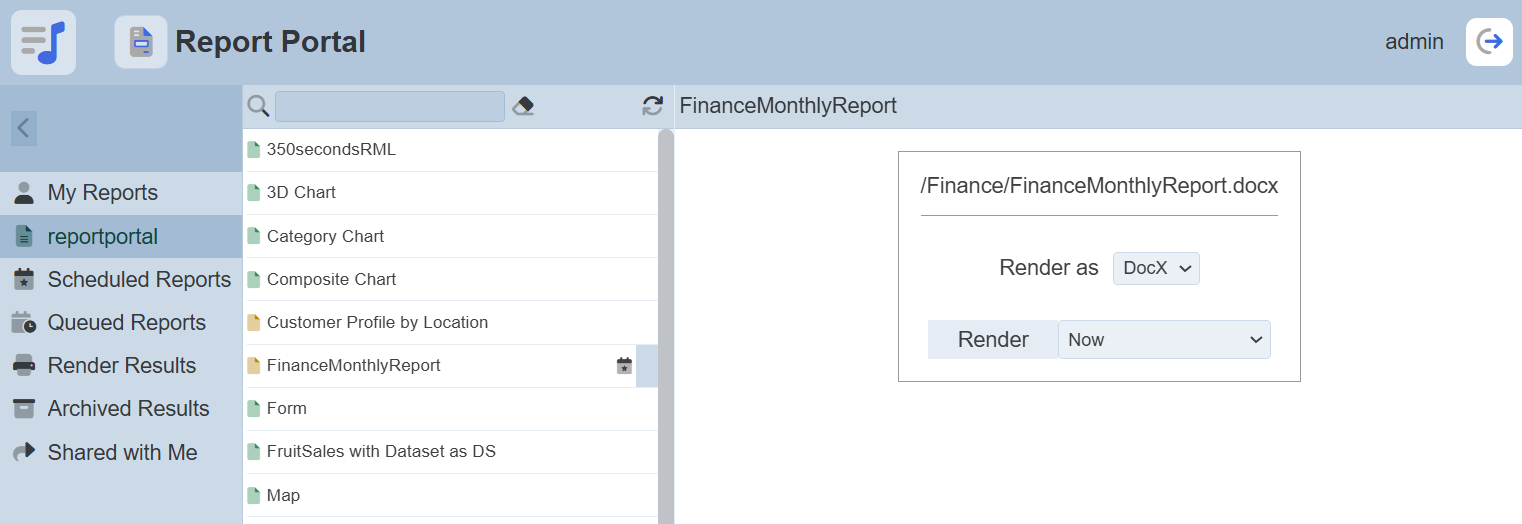
Task: Click the logout arrow icon
Action: pos(1489,42)
